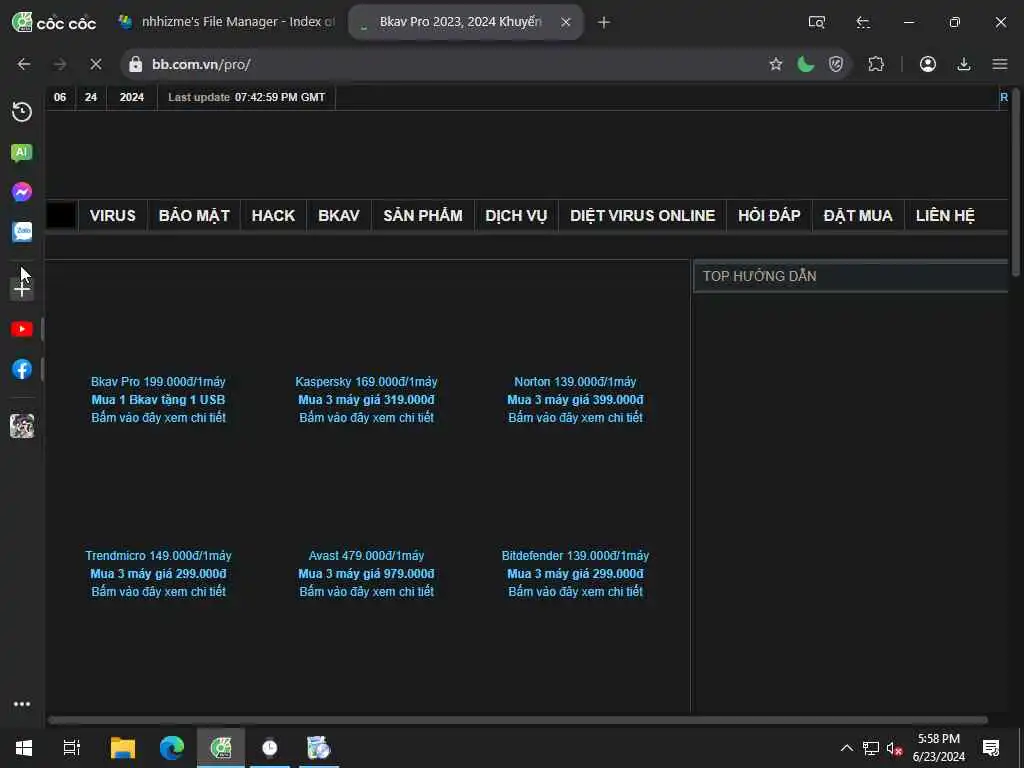Open the BKAV menu item
The width and height of the screenshot is (1024, 768).
338,216
